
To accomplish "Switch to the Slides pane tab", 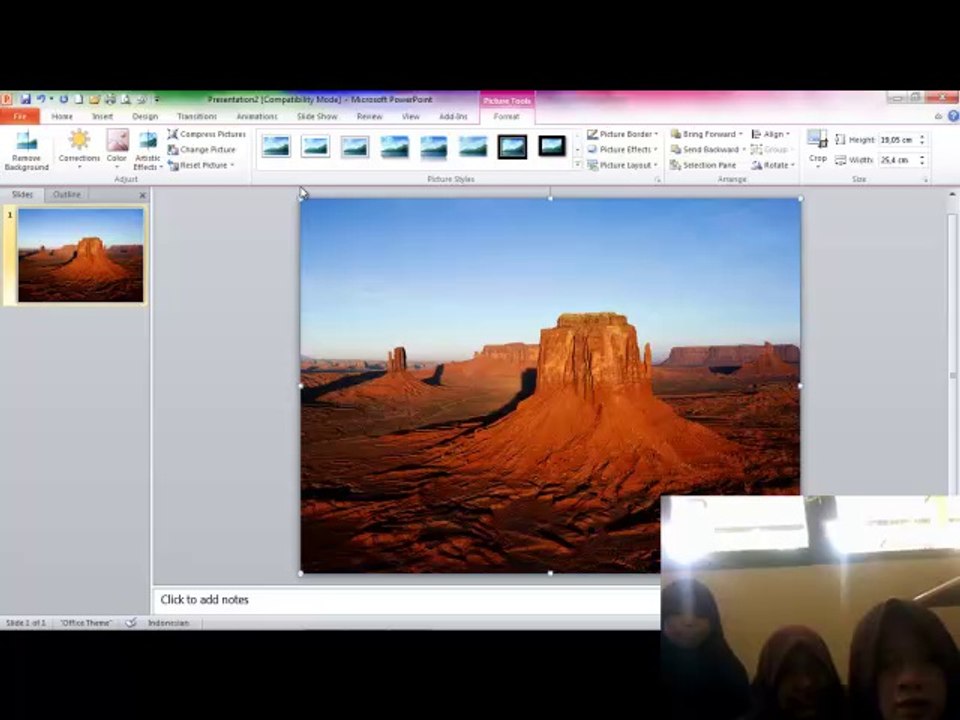I will pos(22,195).
